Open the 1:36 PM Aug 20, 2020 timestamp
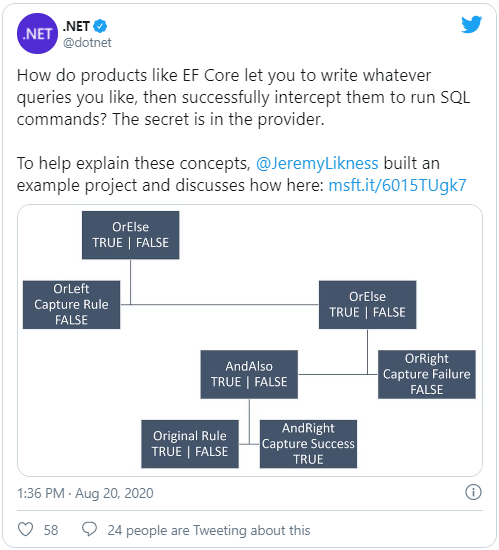499x550 pixels. click(x=85, y=493)
